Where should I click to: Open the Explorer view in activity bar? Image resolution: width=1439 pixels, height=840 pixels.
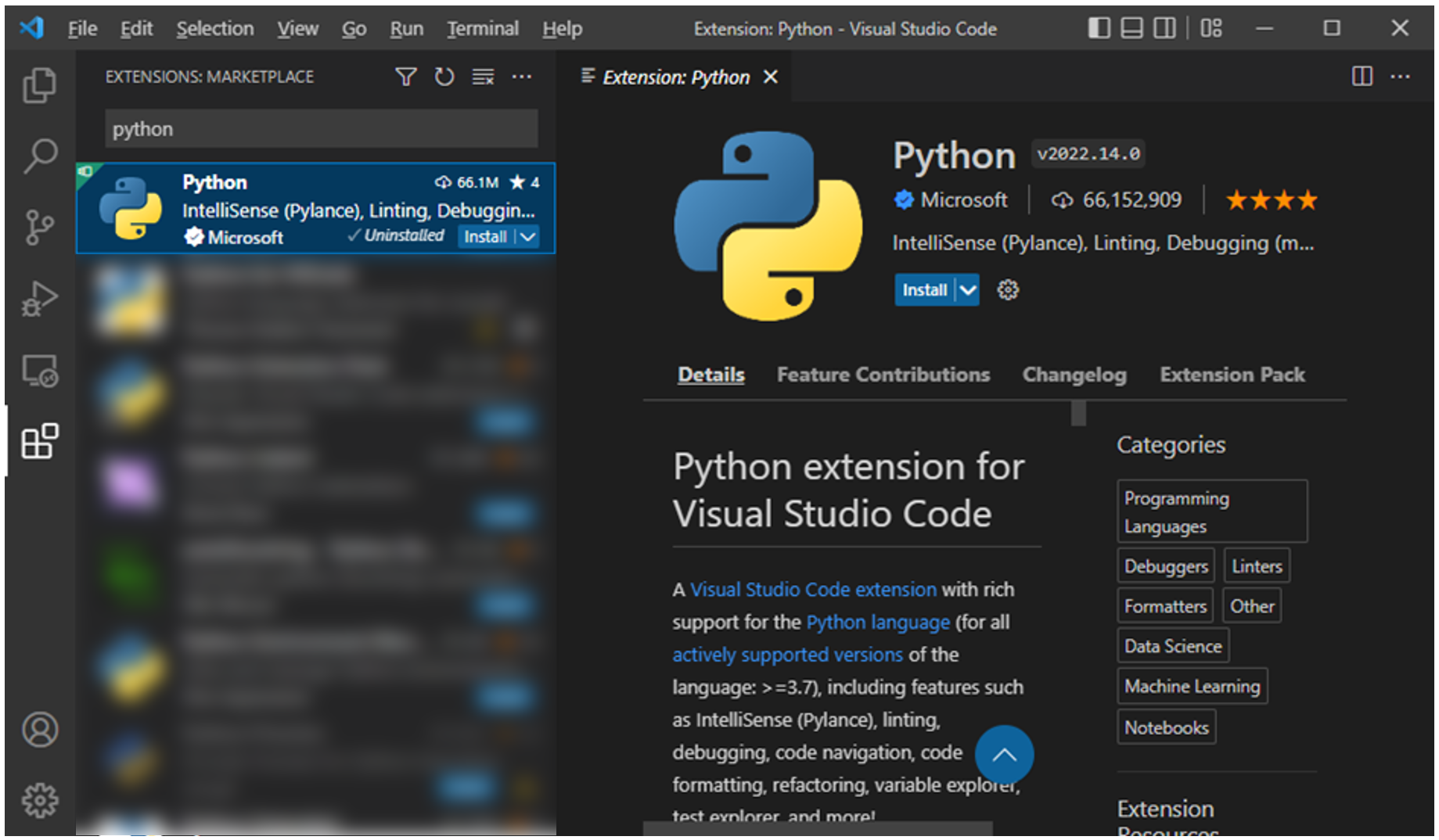pos(39,85)
